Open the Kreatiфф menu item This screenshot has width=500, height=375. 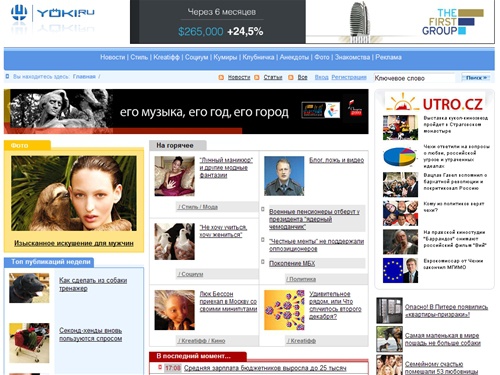click(x=166, y=57)
